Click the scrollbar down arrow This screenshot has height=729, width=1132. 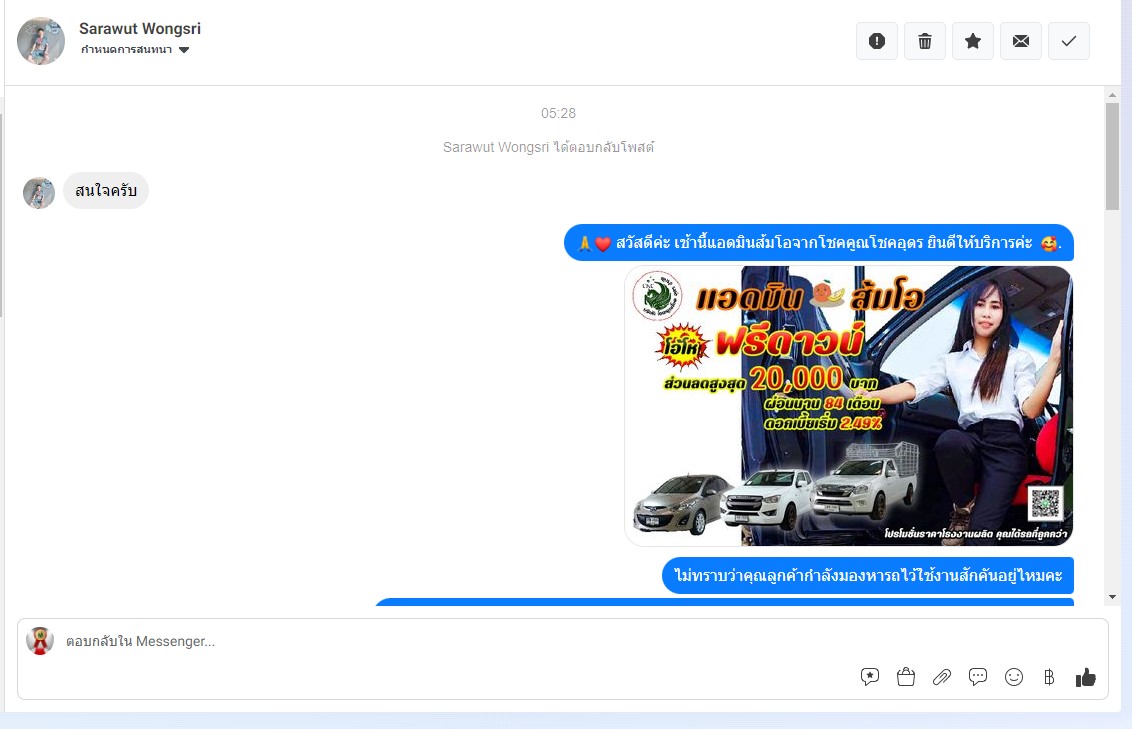[1112, 597]
